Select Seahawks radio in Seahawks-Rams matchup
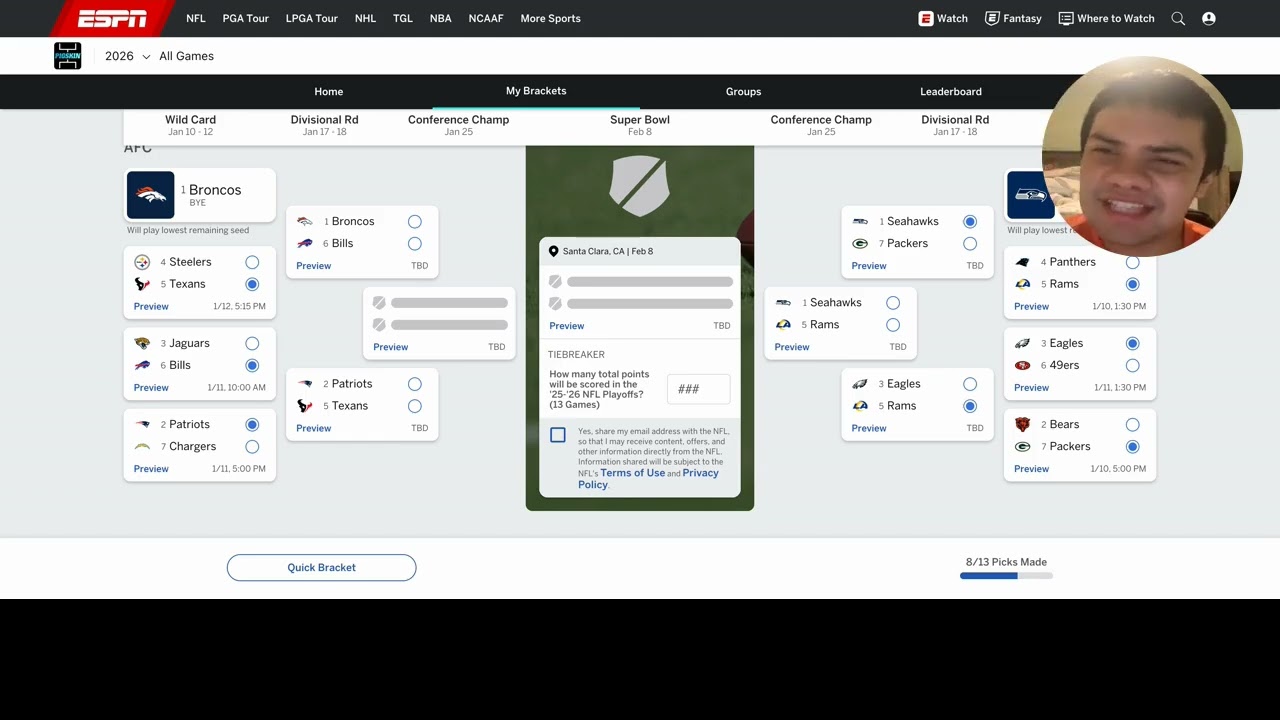Image resolution: width=1280 pixels, height=720 pixels. pos(893,302)
